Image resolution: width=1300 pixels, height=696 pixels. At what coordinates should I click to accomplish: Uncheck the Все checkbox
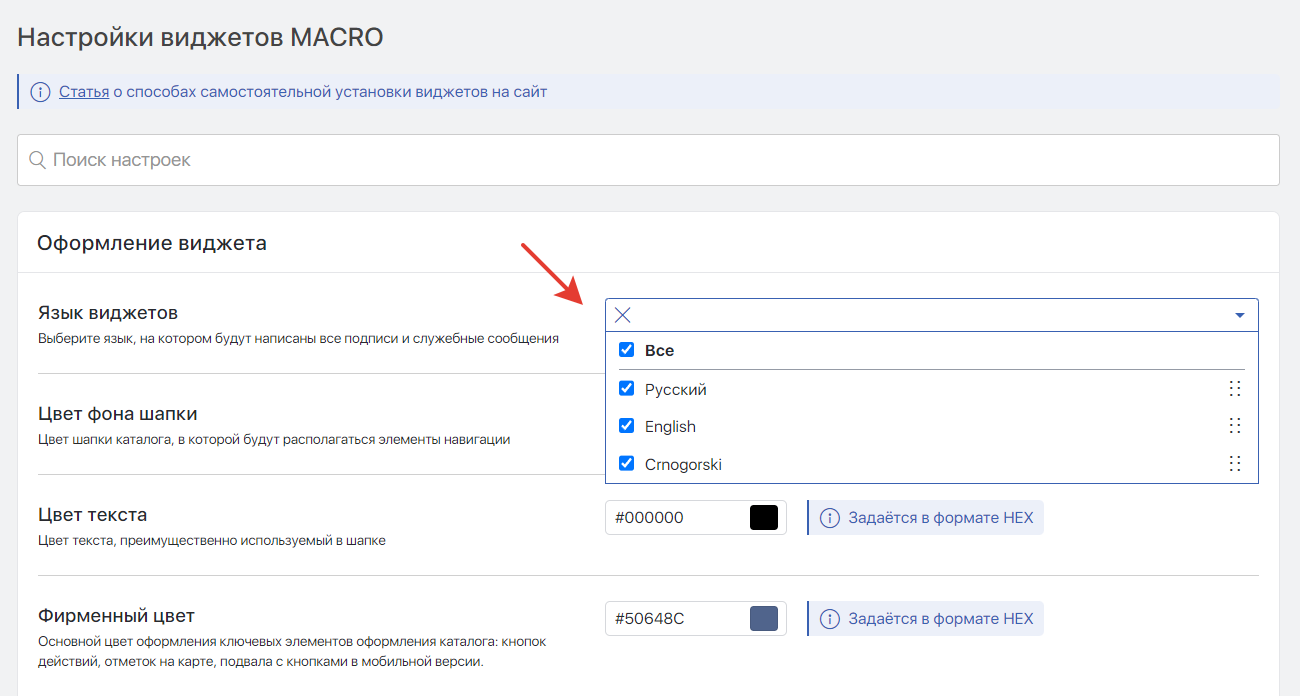pyautogui.click(x=627, y=350)
